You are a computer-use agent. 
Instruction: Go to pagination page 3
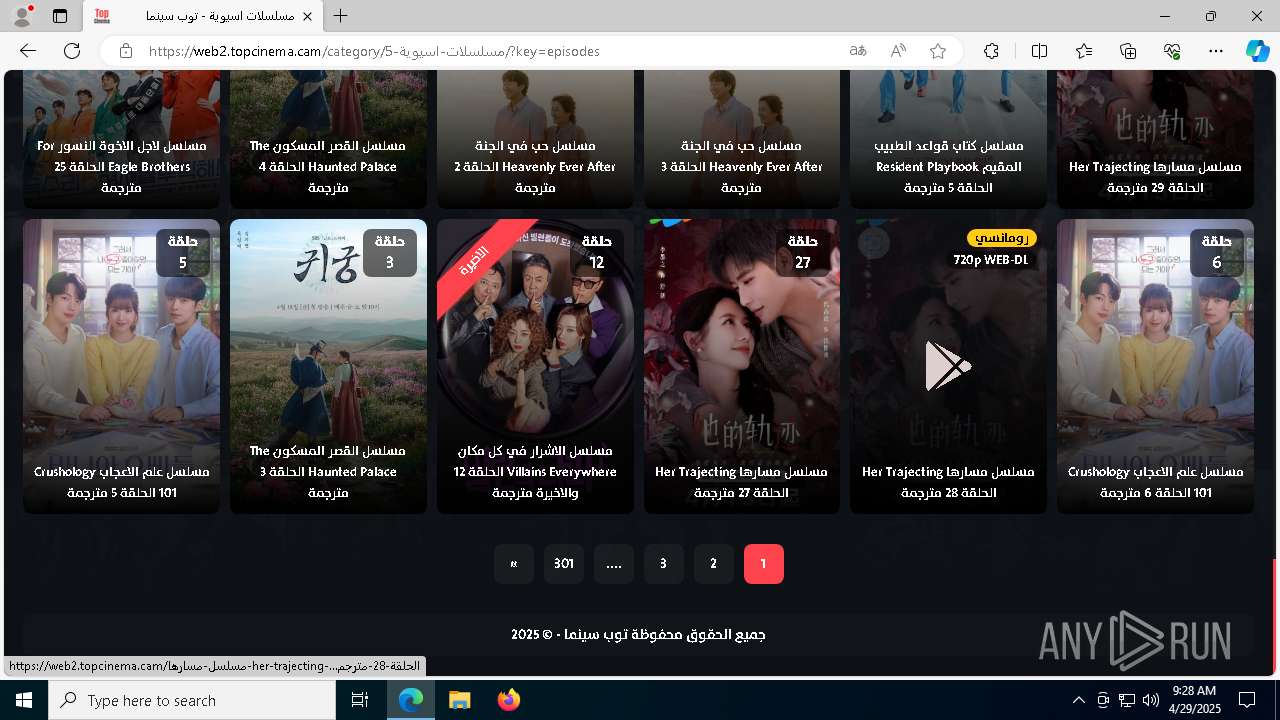point(663,564)
